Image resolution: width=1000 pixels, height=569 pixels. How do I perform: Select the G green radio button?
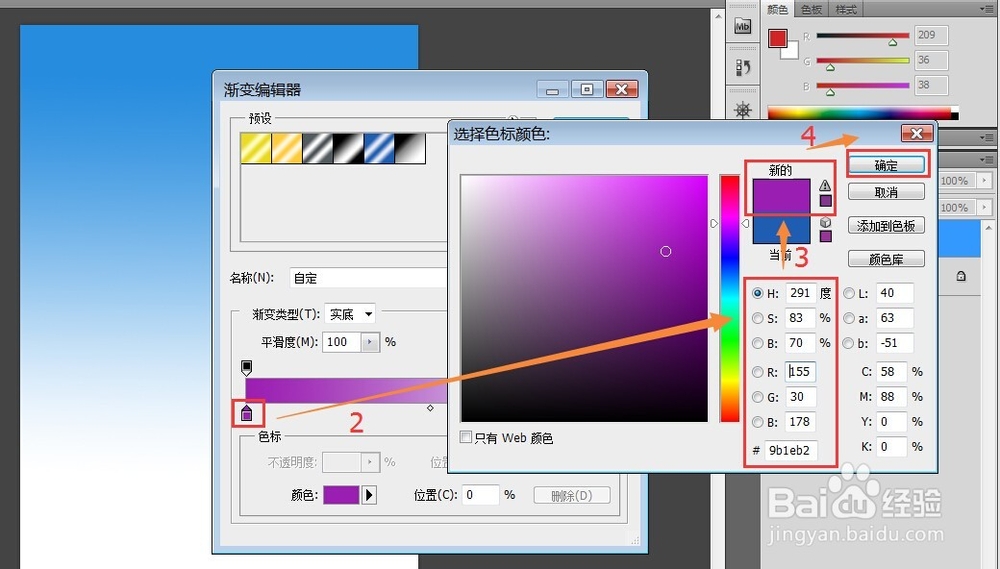(758, 397)
